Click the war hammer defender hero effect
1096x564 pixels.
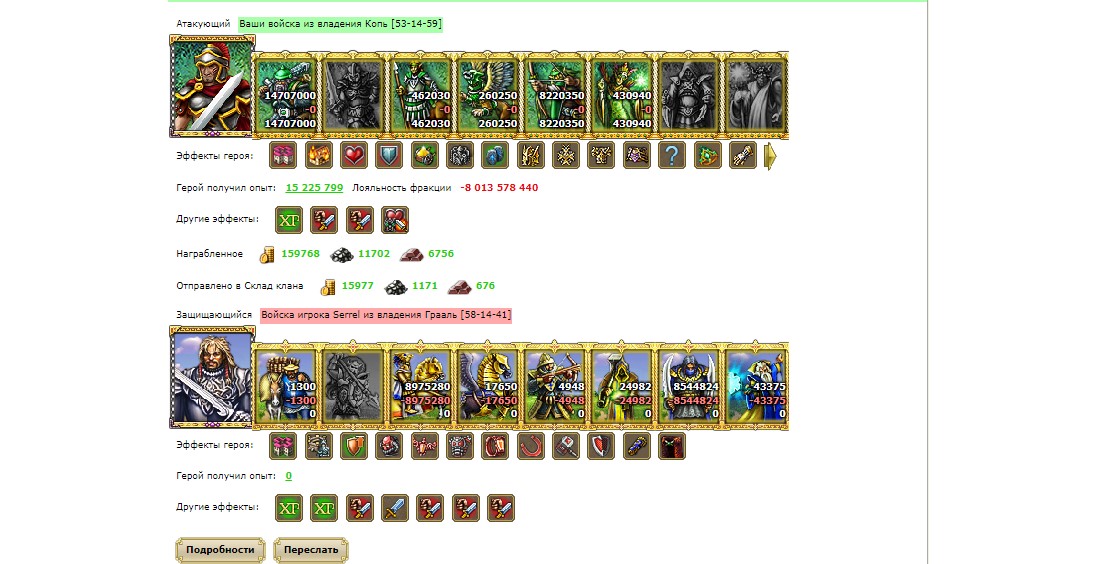[566, 445]
